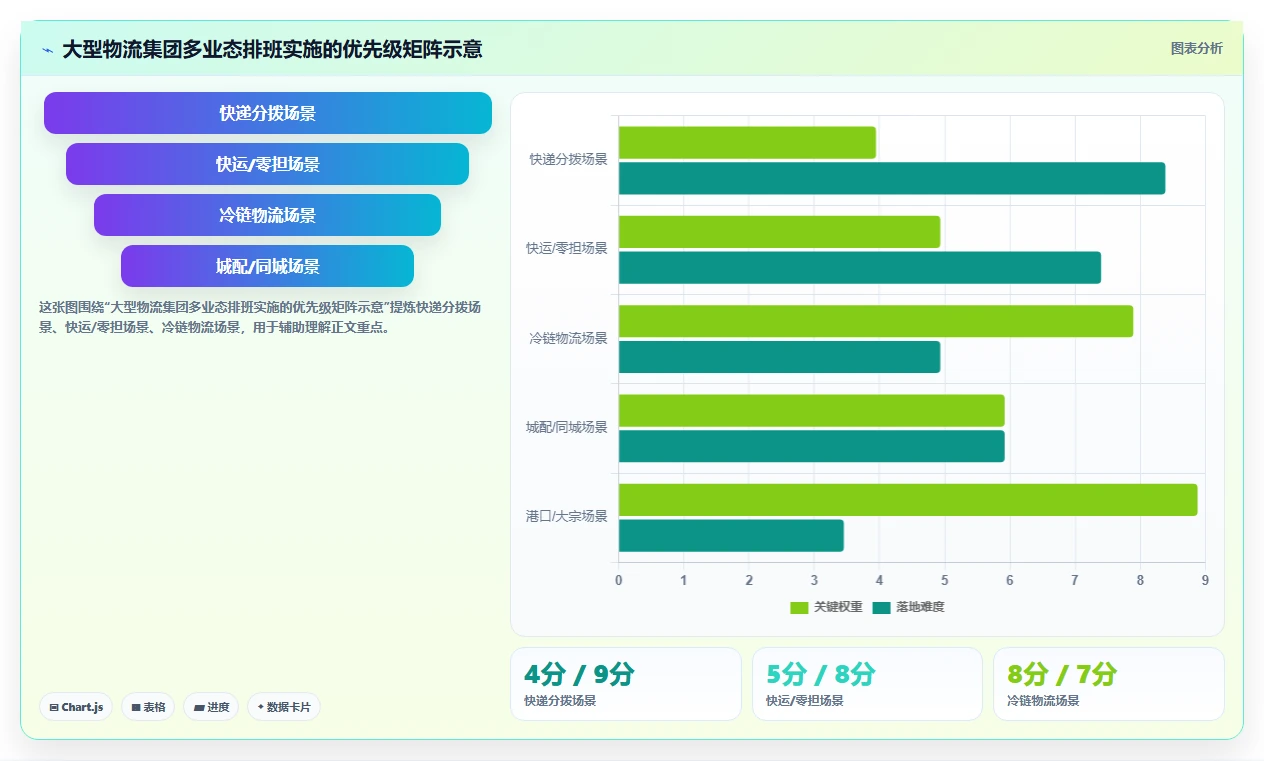The image size is (1264, 761).
Task: Click the 关键权重 bar for 快运/零担场景
Action: (x=780, y=232)
